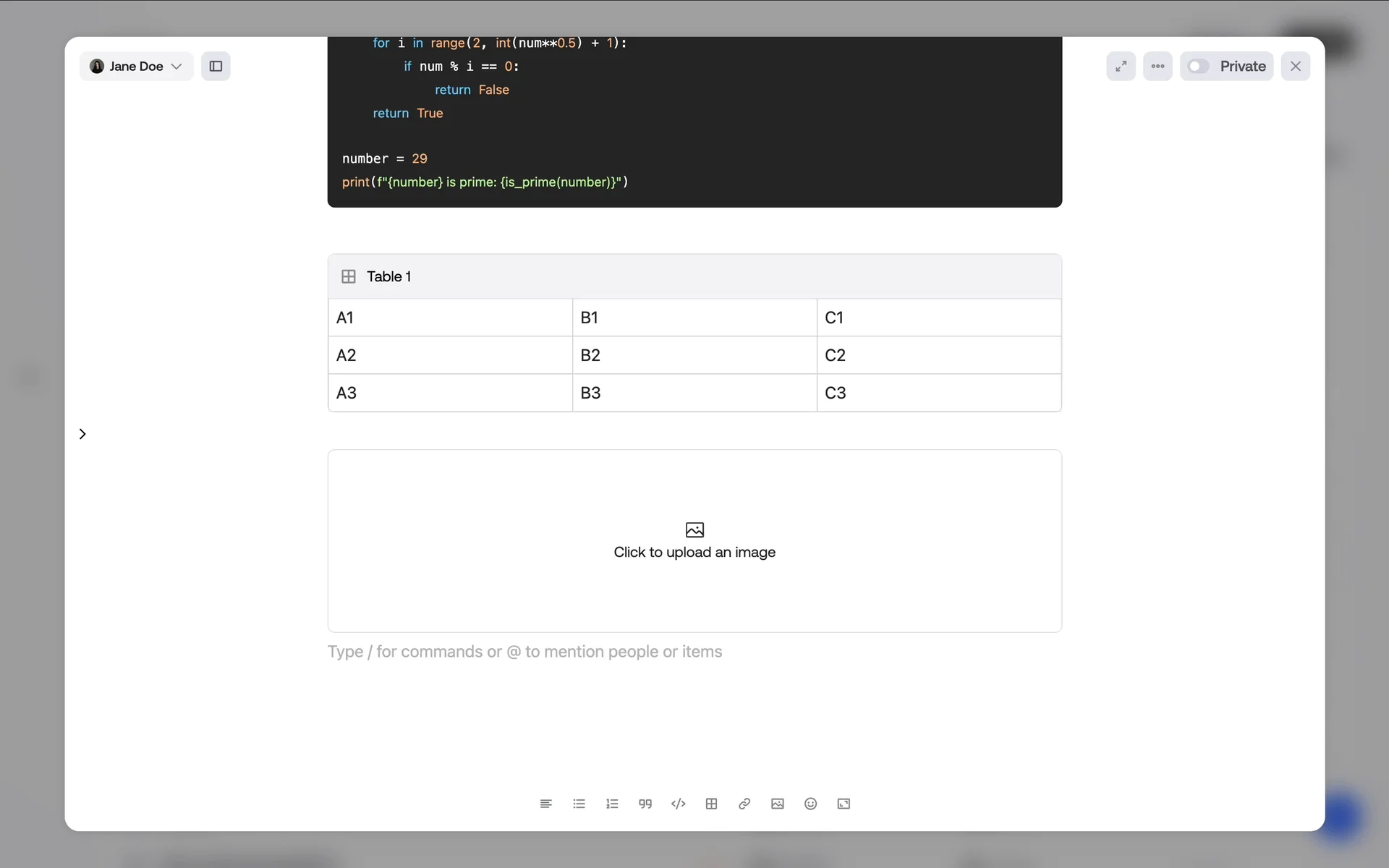Viewport: 1389px width, 868px height.
Task: Open the Jane Doe dropdown
Action: tap(136, 67)
